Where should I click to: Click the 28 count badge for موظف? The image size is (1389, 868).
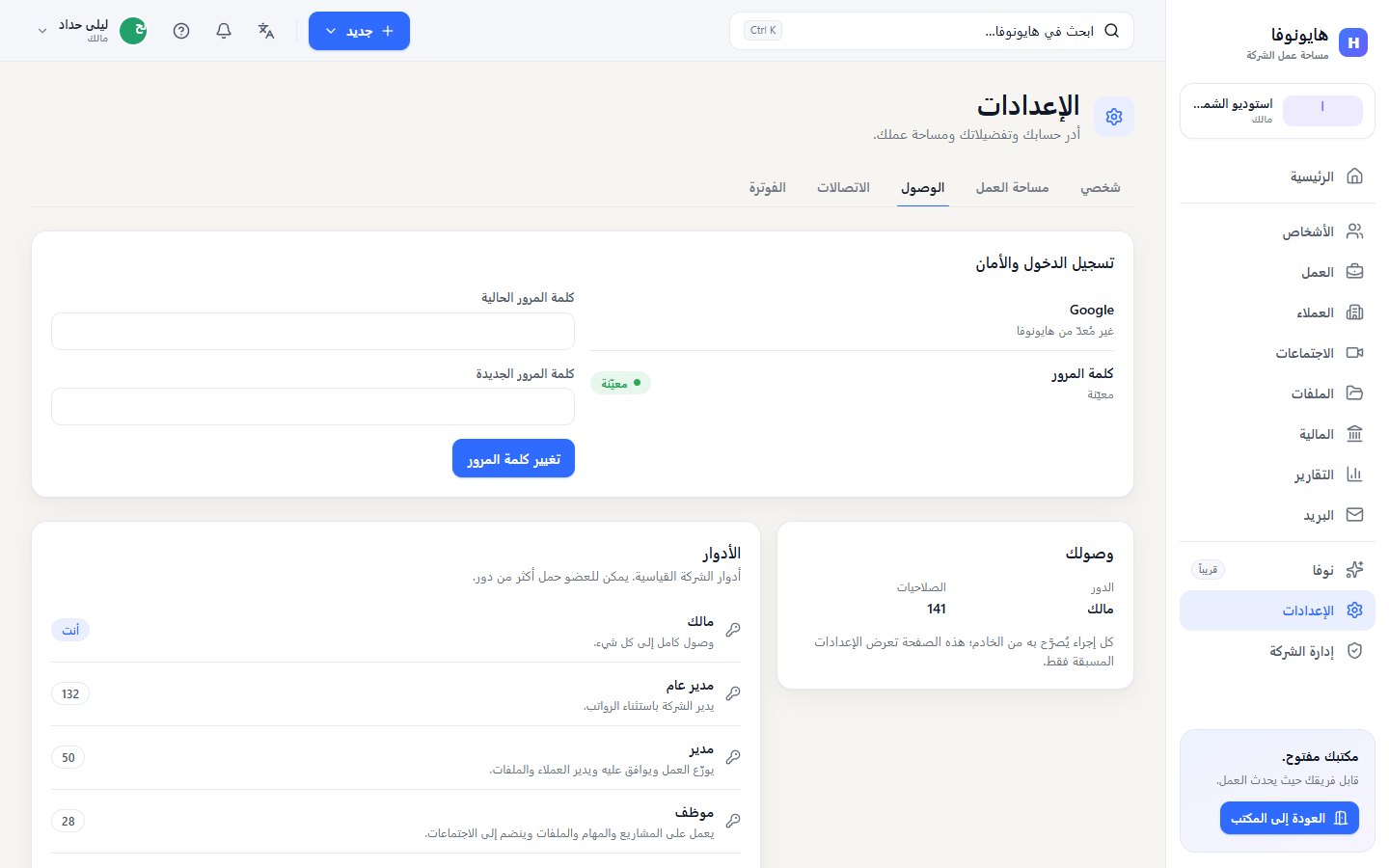tap(68, 822)
